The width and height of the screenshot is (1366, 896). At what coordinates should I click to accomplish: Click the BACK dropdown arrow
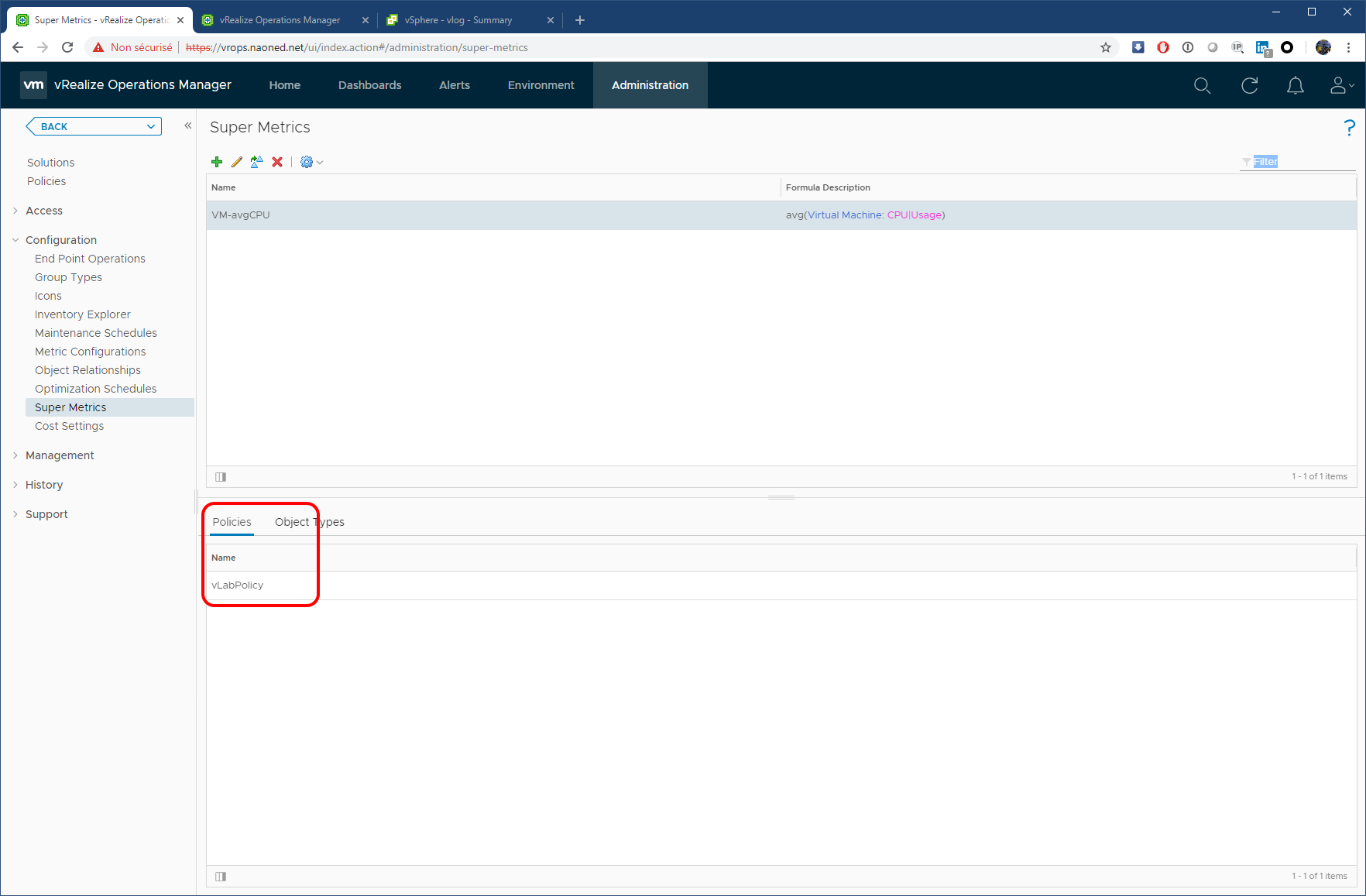coord(151,126)
